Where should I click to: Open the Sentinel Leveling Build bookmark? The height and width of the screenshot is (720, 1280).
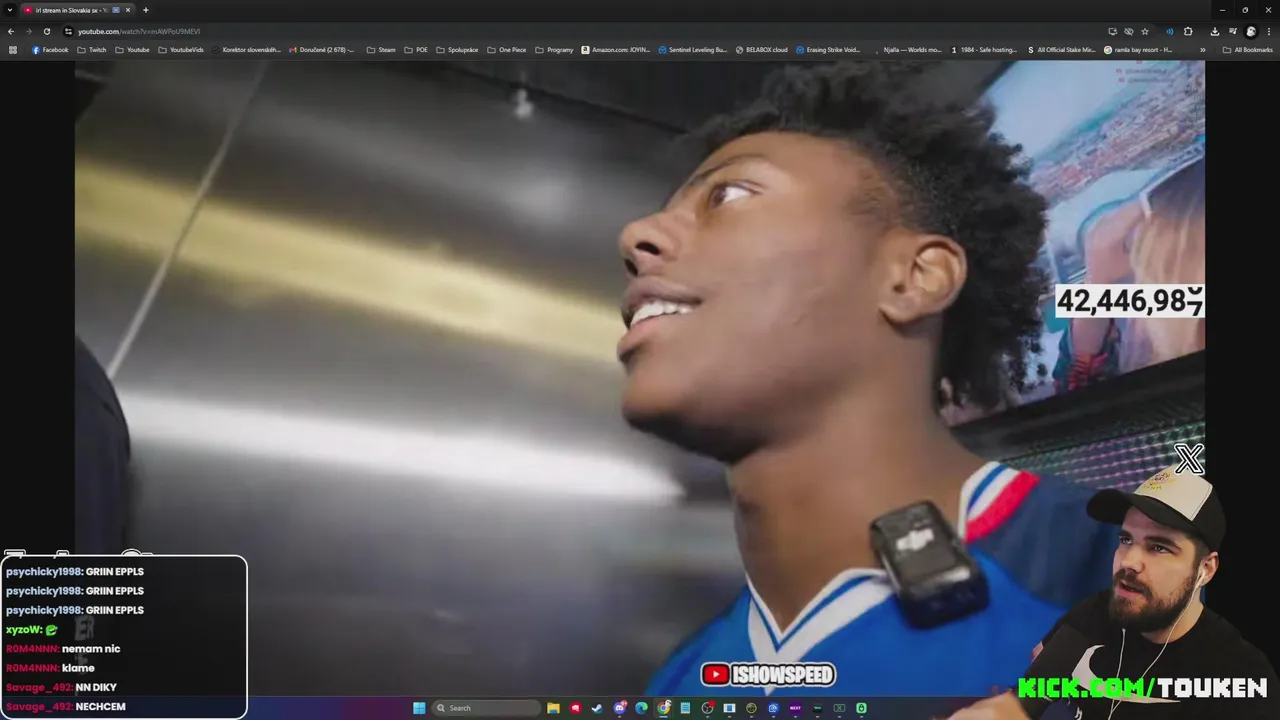click(x=693, y=50)
